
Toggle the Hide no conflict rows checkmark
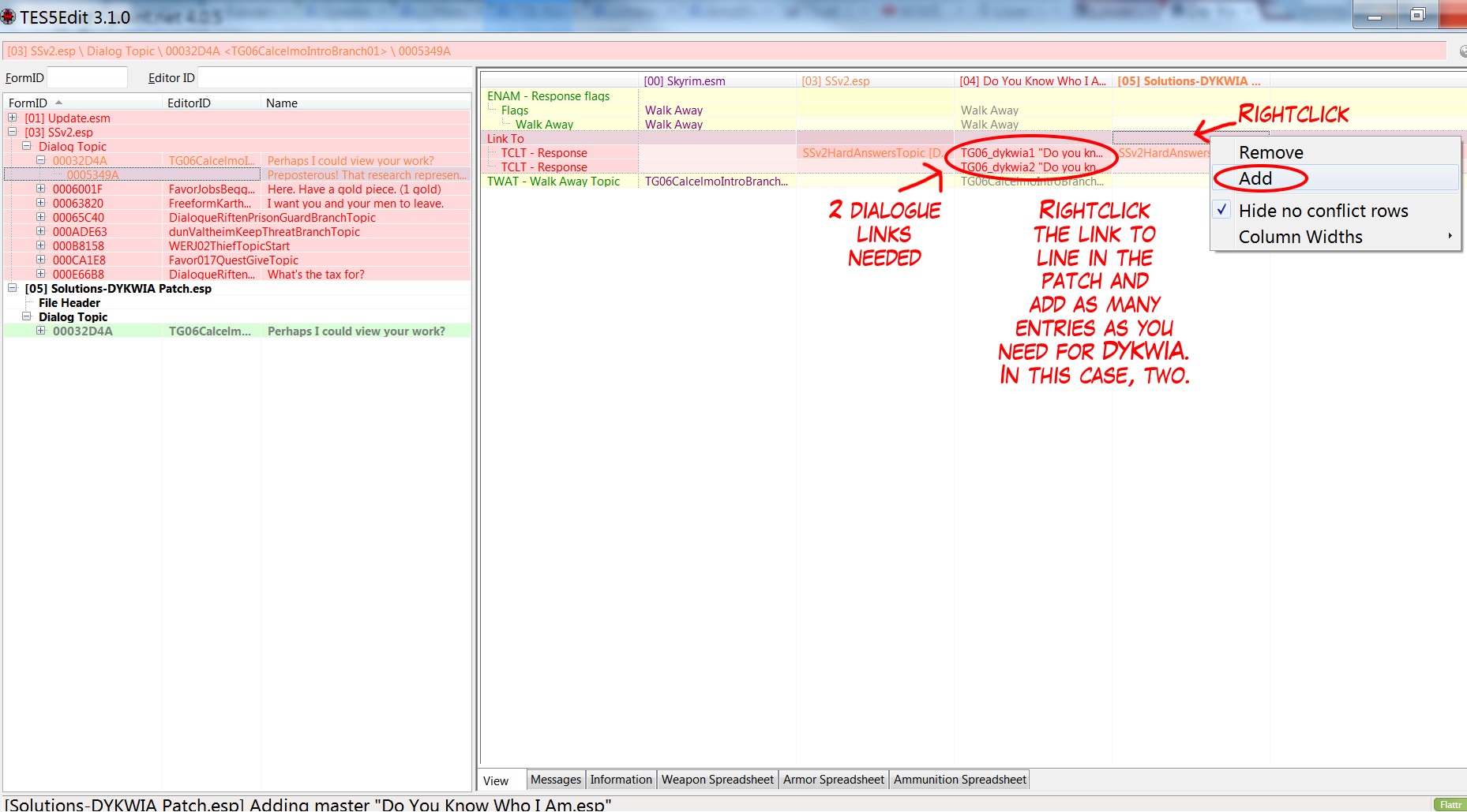[x=1222, y=211]
